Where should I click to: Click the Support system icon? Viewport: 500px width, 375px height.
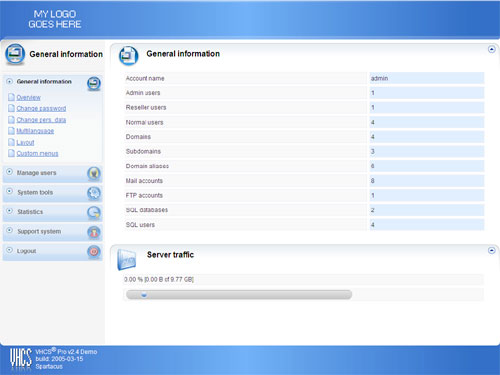(94, 232)
